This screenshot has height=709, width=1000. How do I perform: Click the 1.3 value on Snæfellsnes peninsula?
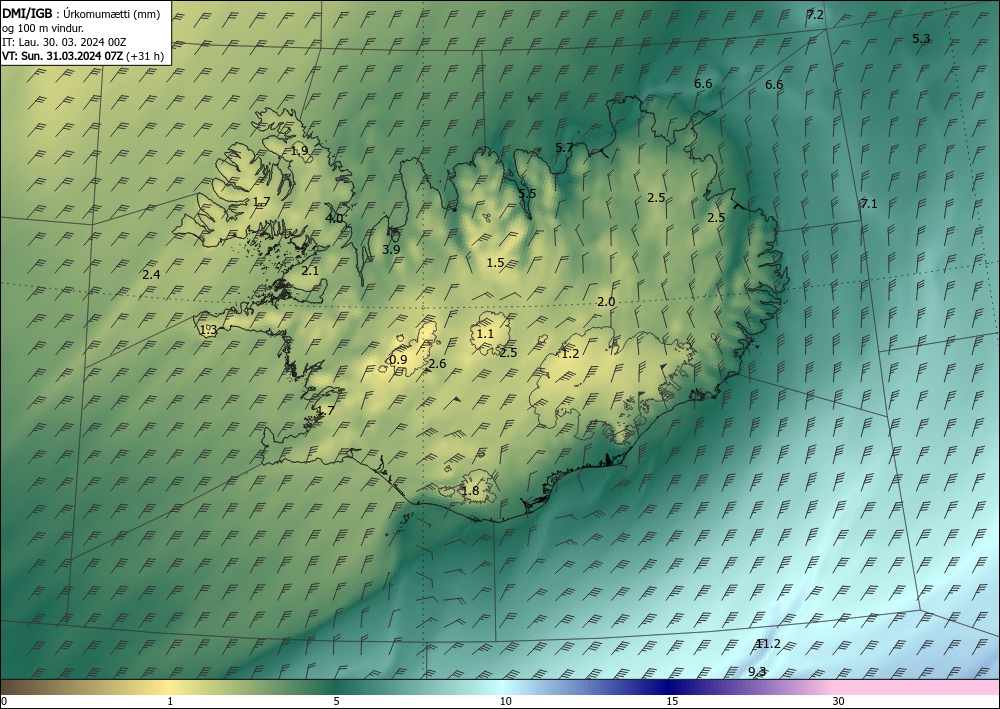pos(209,330)
